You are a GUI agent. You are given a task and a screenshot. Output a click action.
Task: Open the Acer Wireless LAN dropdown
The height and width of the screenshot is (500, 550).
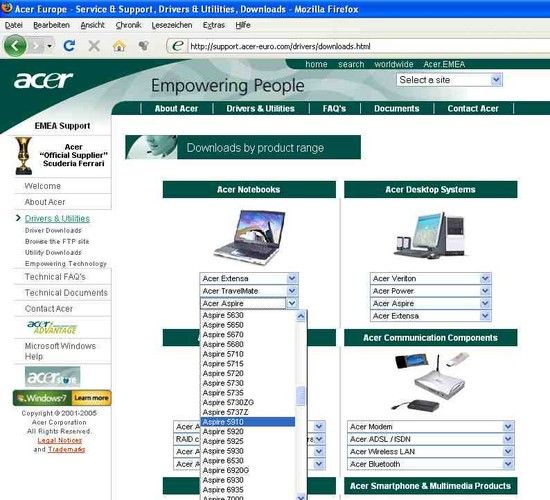click(x=431, y=452)
